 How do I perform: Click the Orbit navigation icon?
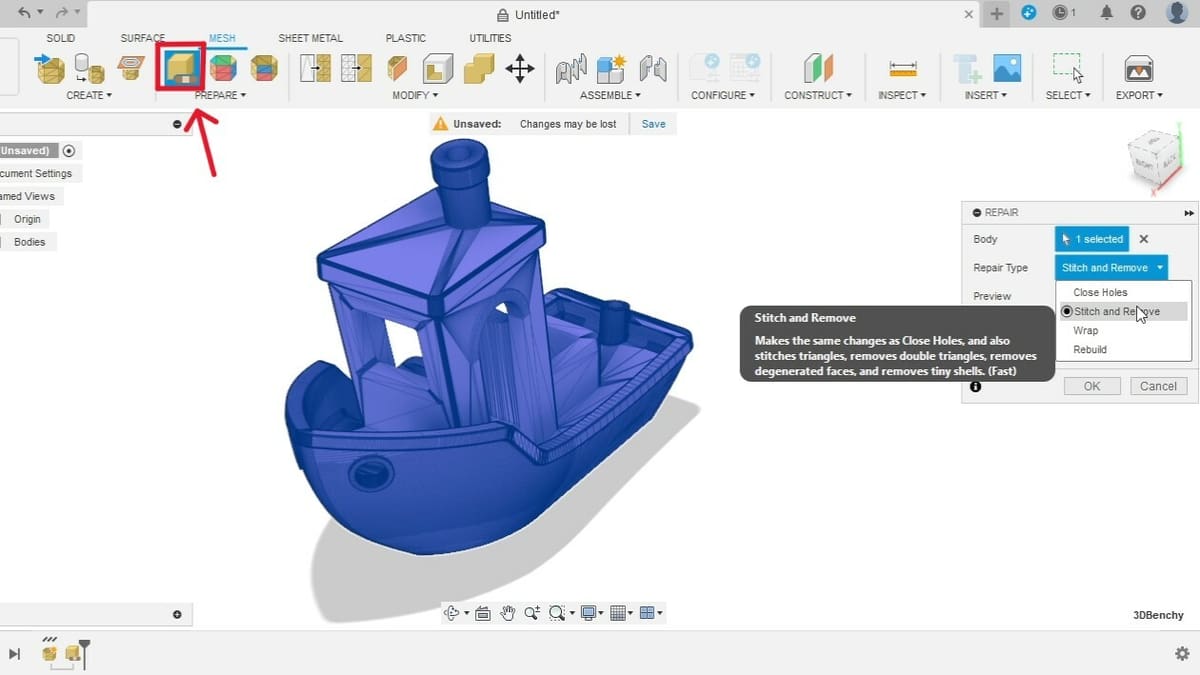pos(453,613)
